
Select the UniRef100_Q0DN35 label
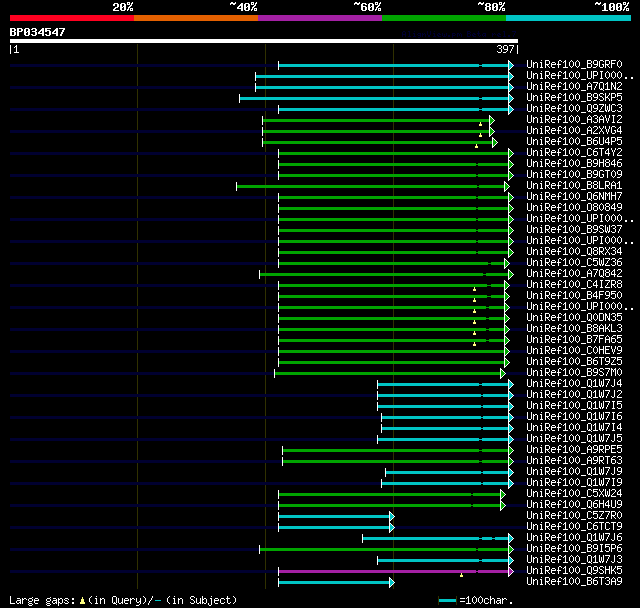coord(574,318)
